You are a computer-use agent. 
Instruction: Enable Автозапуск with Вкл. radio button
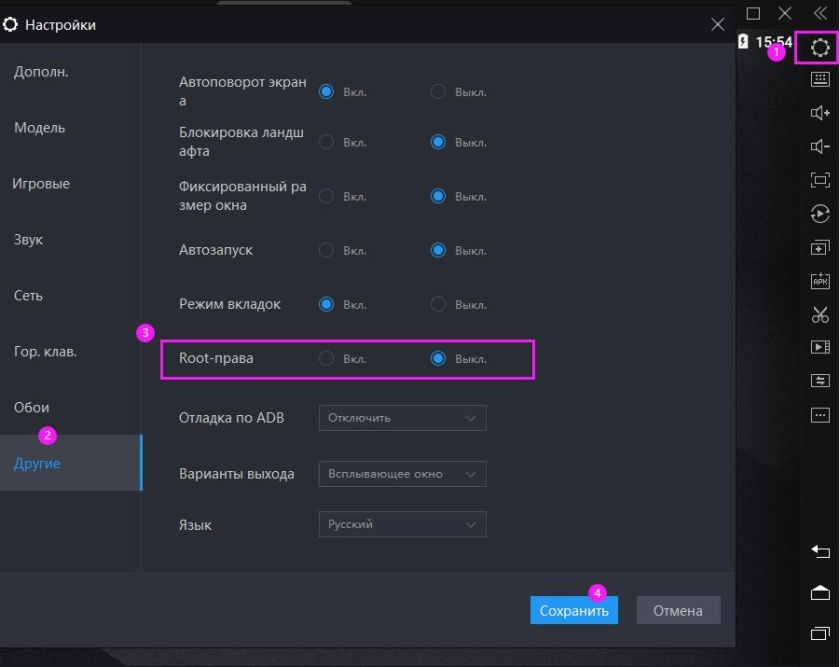tap(326, 250)
